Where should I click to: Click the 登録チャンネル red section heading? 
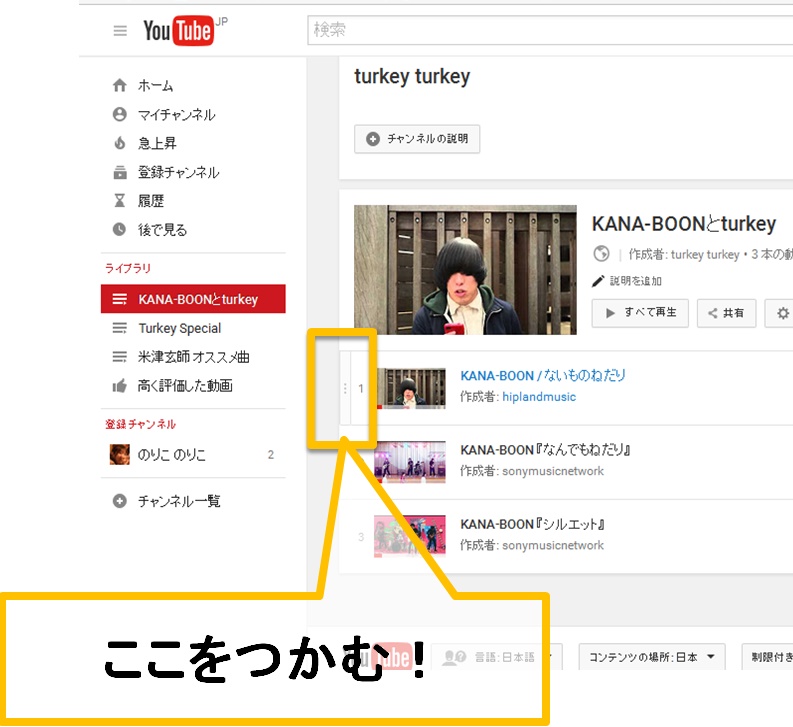[x=140, y=424]
